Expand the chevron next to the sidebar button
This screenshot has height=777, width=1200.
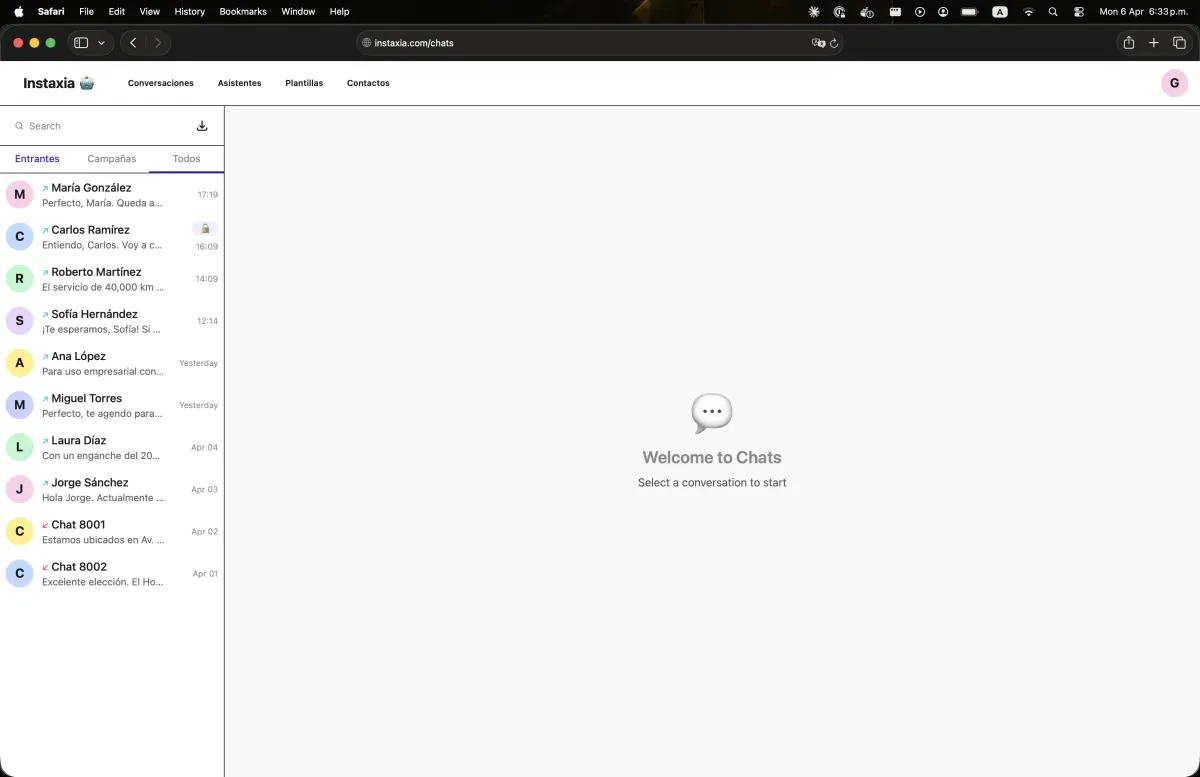(x=100, y=43)
